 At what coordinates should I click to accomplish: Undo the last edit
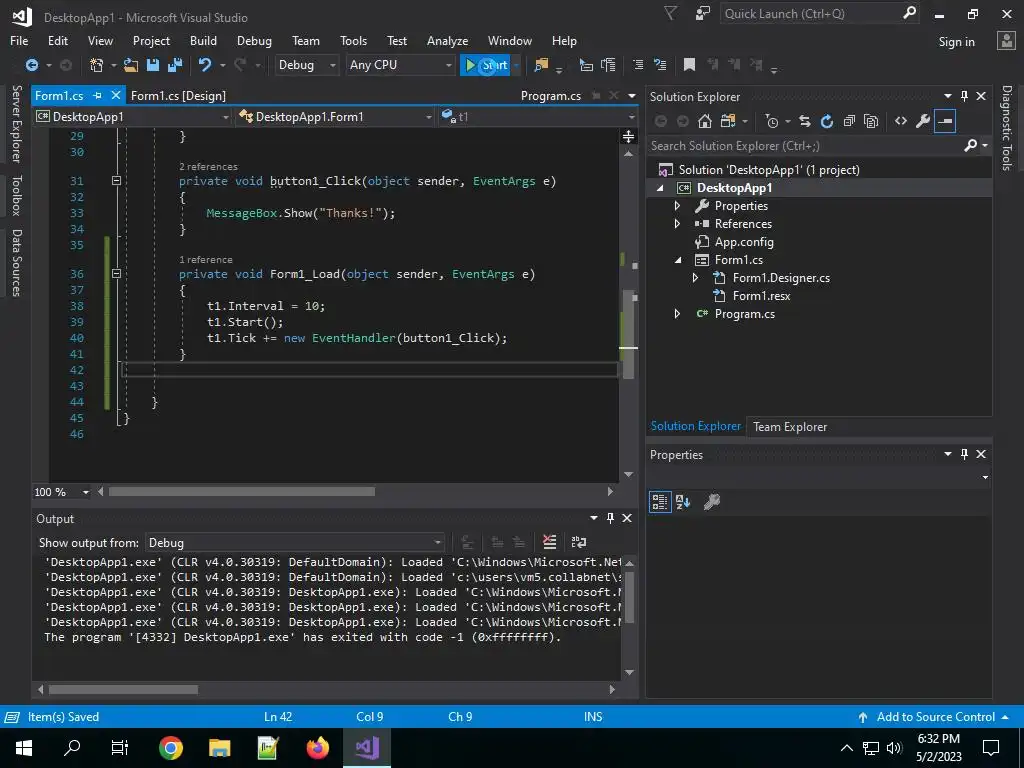pyautogui.click(x=205, y=65)
